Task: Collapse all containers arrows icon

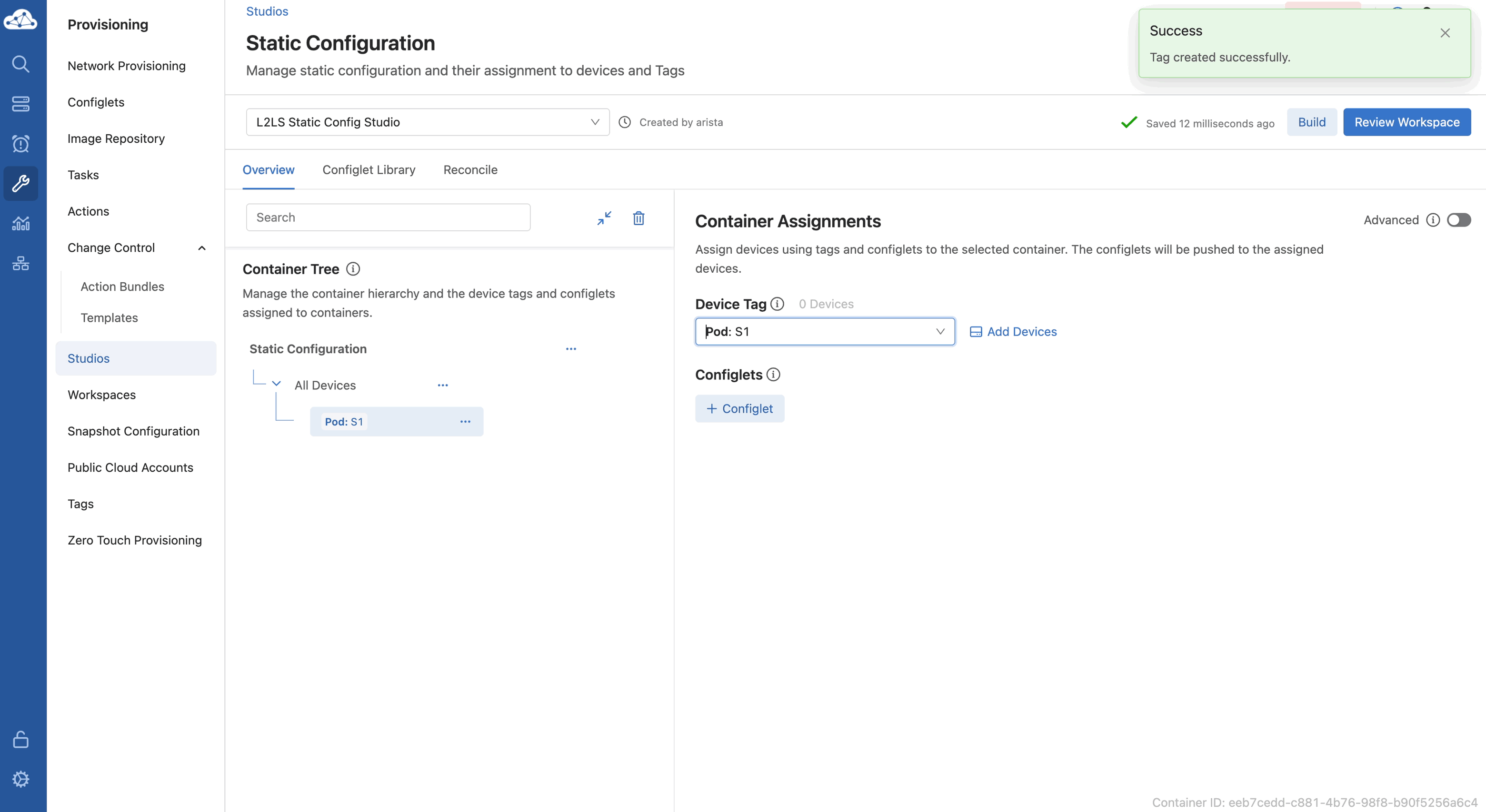Action: click(x=604, y=218)
